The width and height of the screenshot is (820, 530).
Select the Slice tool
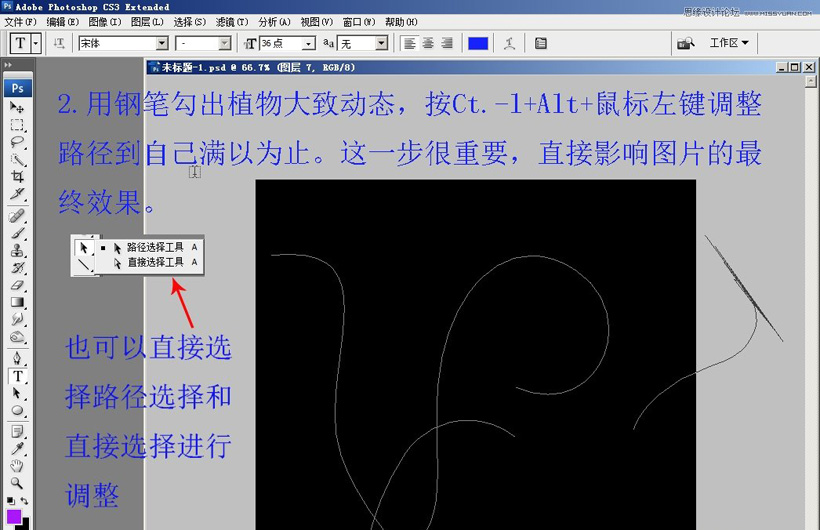(x=17, y=194)
